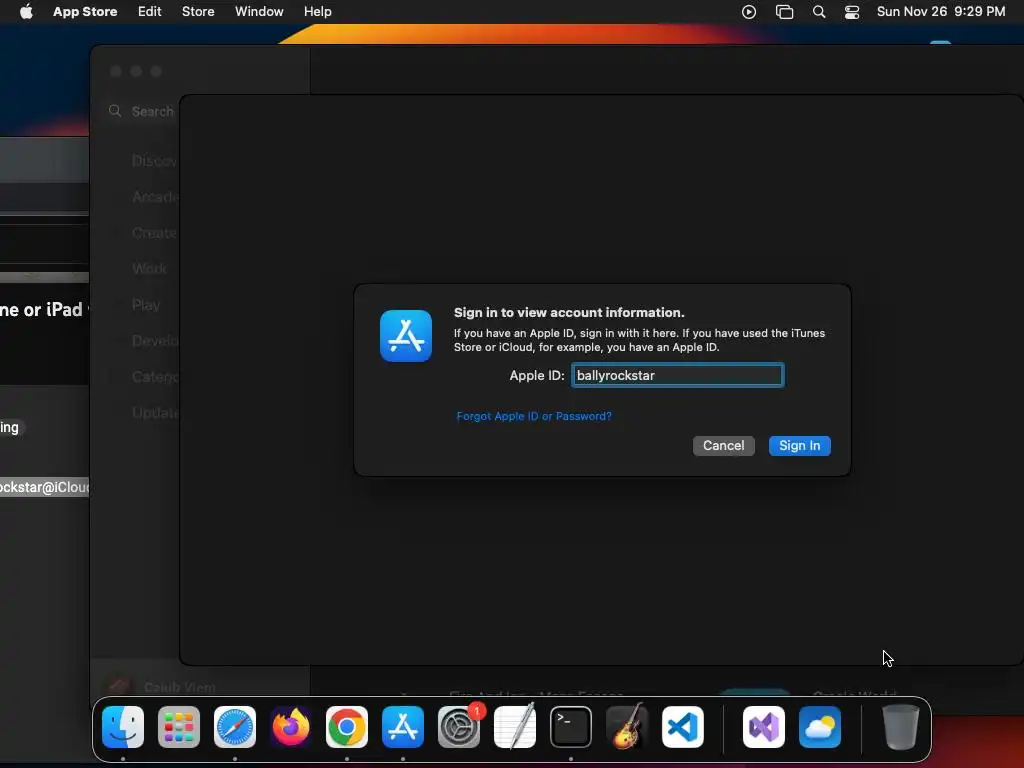Select Work in App Store sidebar
This screenshot has width=1024, height=768.
(x=149, y=268)
